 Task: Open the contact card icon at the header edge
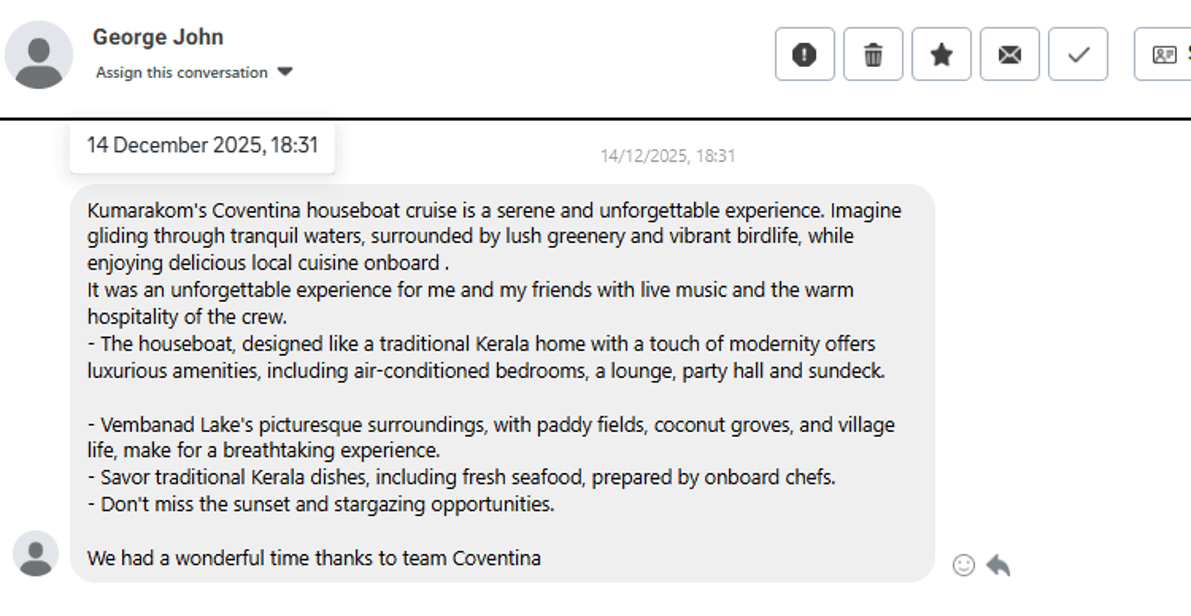click(x=1165, y=55)
